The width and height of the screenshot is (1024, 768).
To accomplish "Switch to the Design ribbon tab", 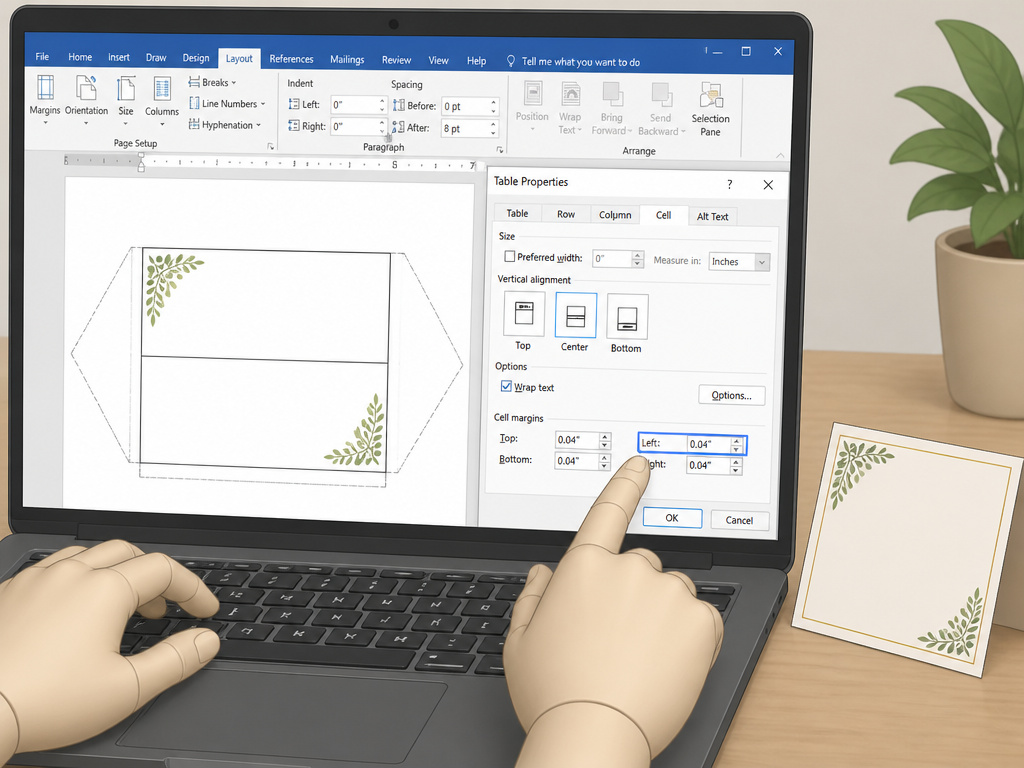I will 196,58.
